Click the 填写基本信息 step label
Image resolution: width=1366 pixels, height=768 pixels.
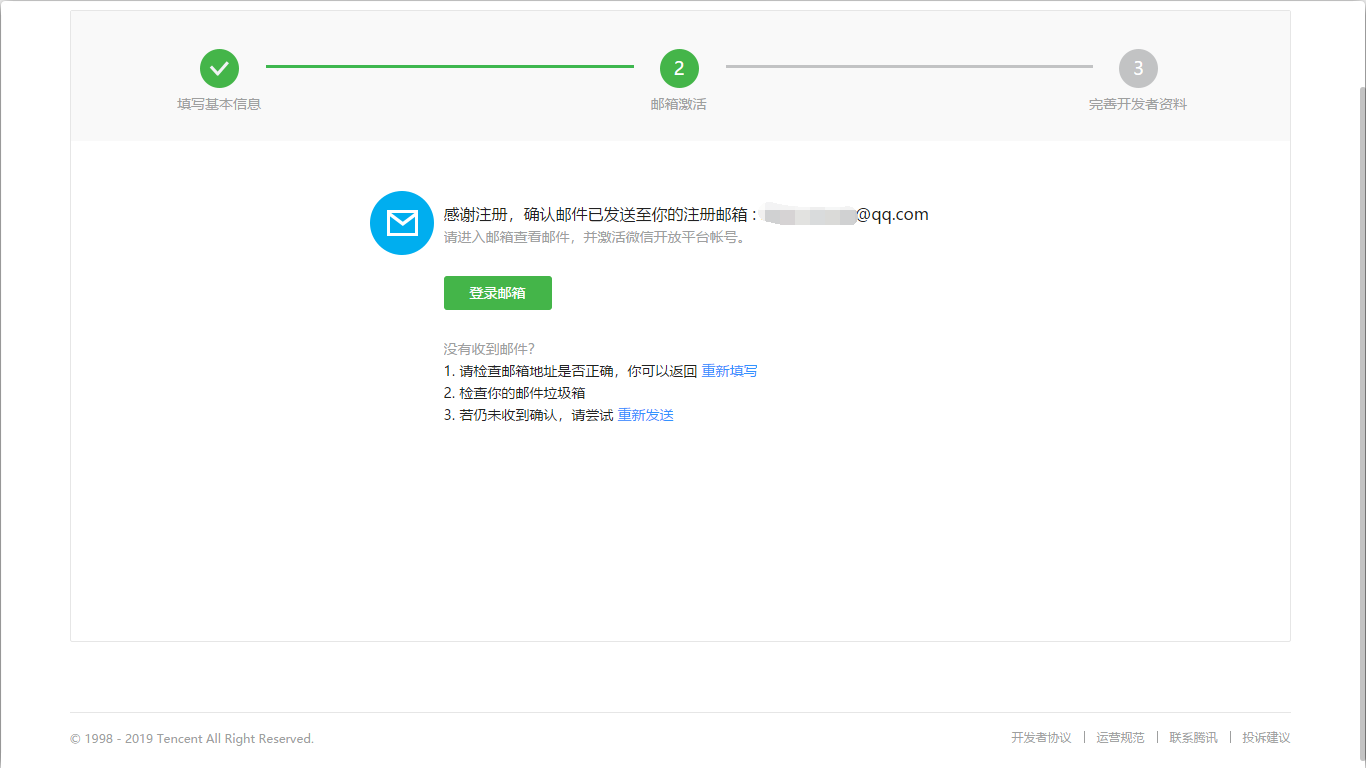coord(219,103)
